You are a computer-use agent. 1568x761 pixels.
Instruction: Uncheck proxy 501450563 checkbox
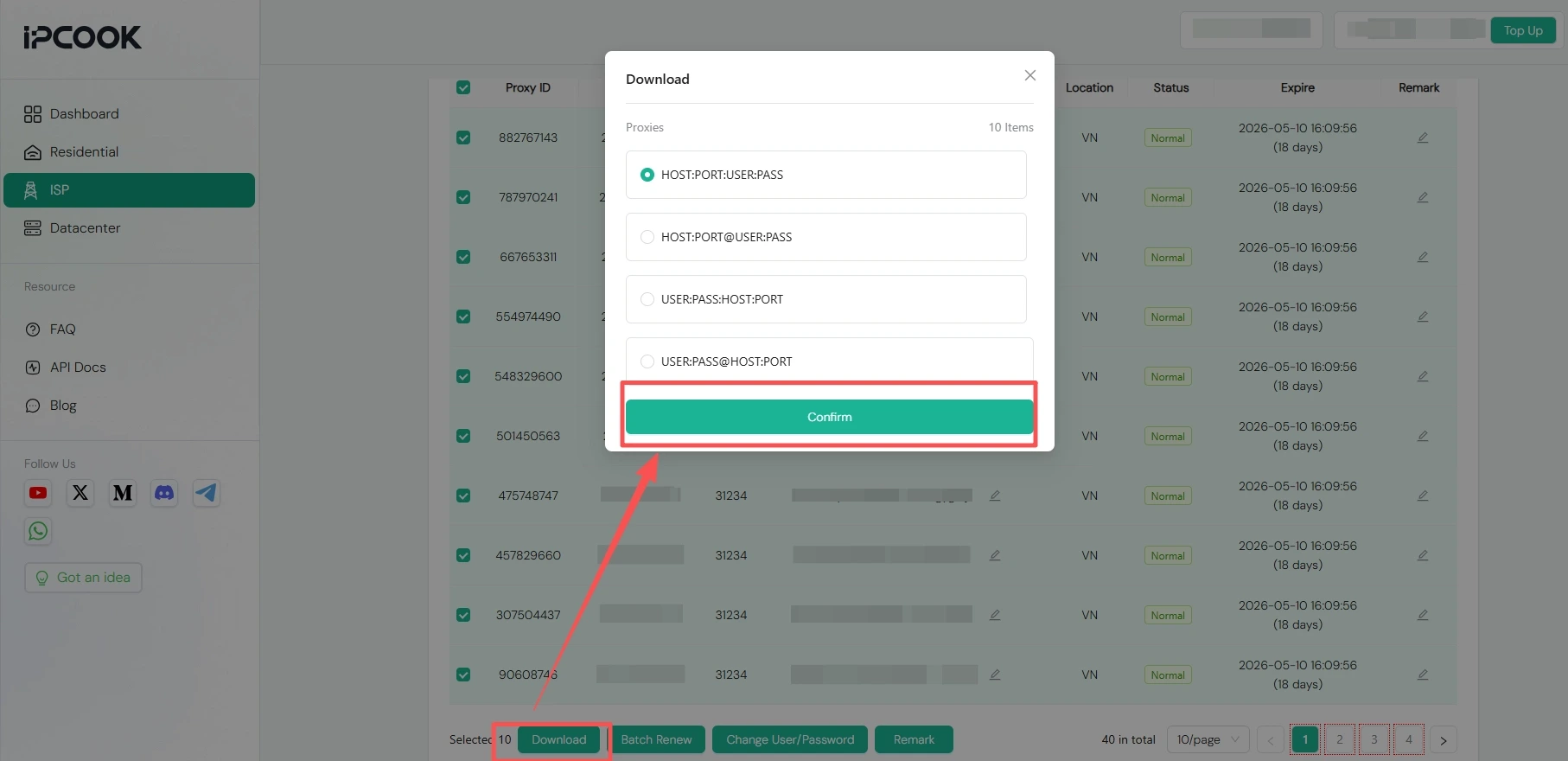(x=463, y=436)
